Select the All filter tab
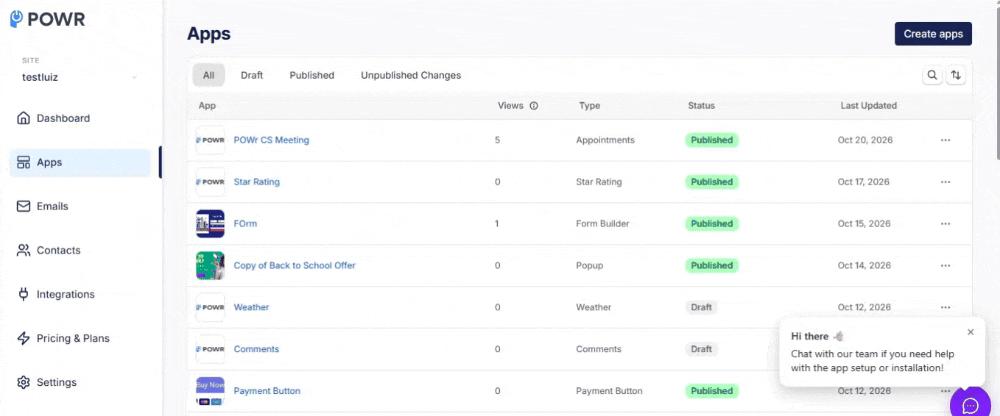 (x=209, y=75)
